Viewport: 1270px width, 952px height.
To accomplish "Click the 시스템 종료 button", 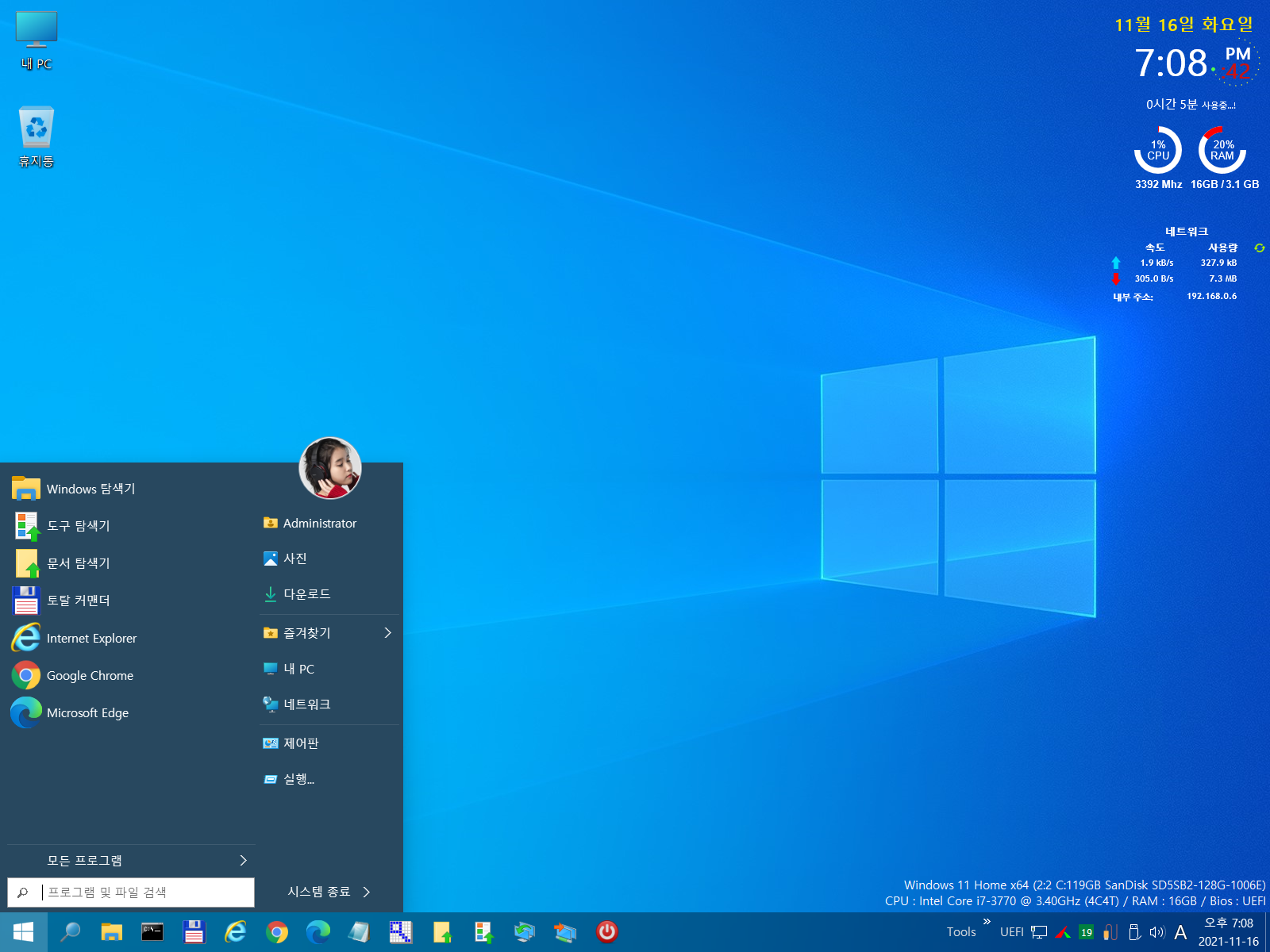I will pos(319,892).
